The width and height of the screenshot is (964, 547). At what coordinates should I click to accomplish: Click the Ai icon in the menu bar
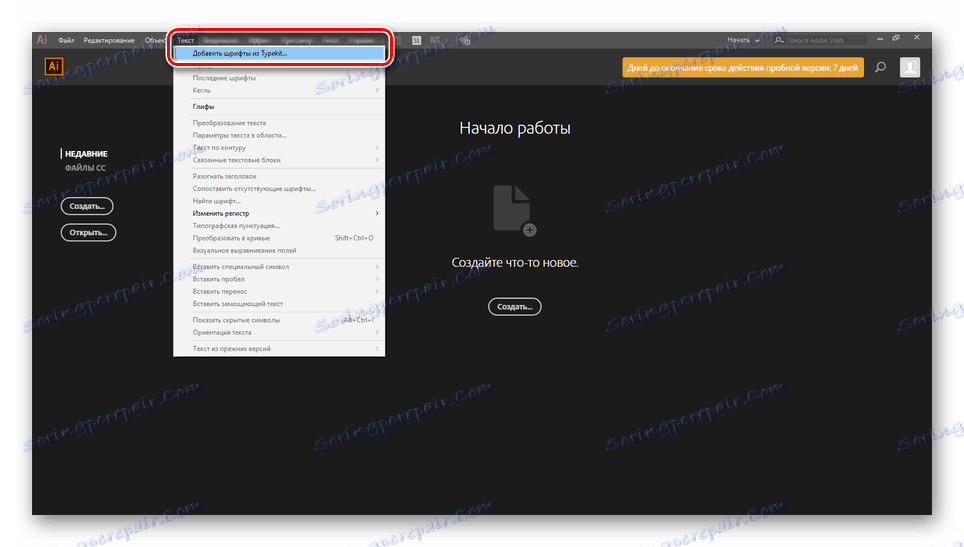[42, 40]
